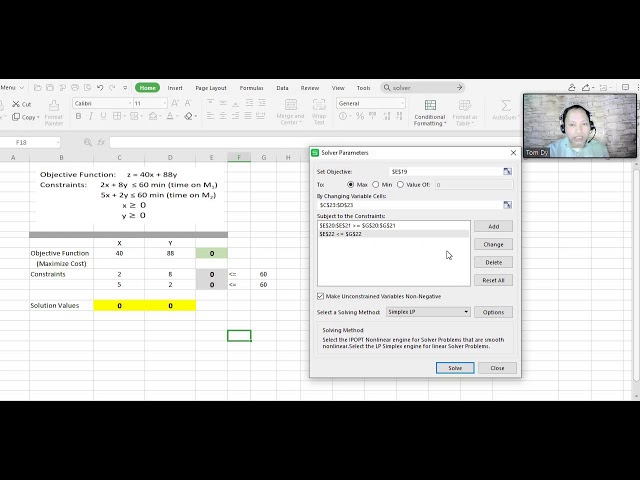640x480 pixels.
Task: Switch to the Data tab
Action: [x=282, y=88]
